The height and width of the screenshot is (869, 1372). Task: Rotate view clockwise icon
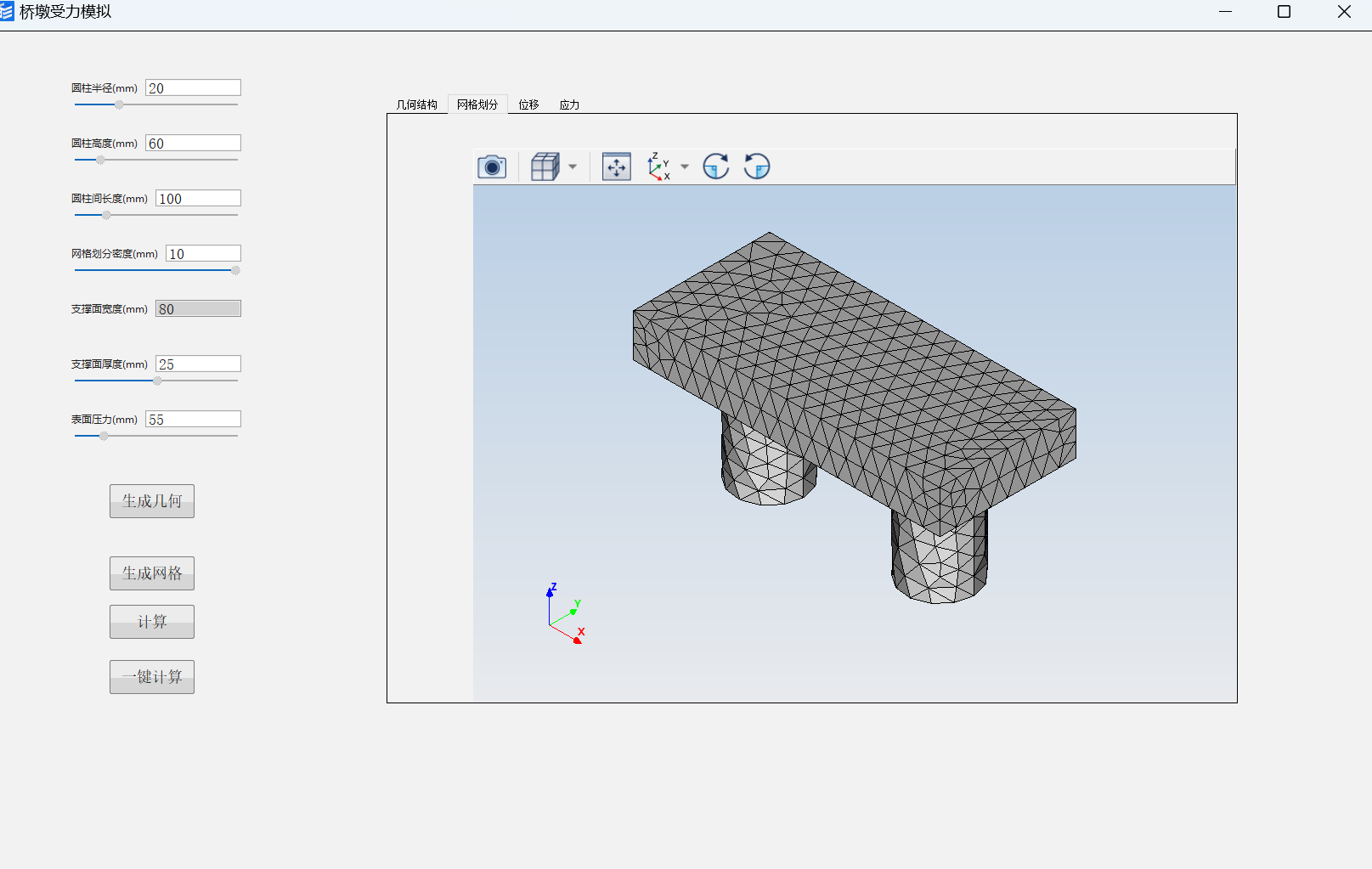[x=716, y=166]
